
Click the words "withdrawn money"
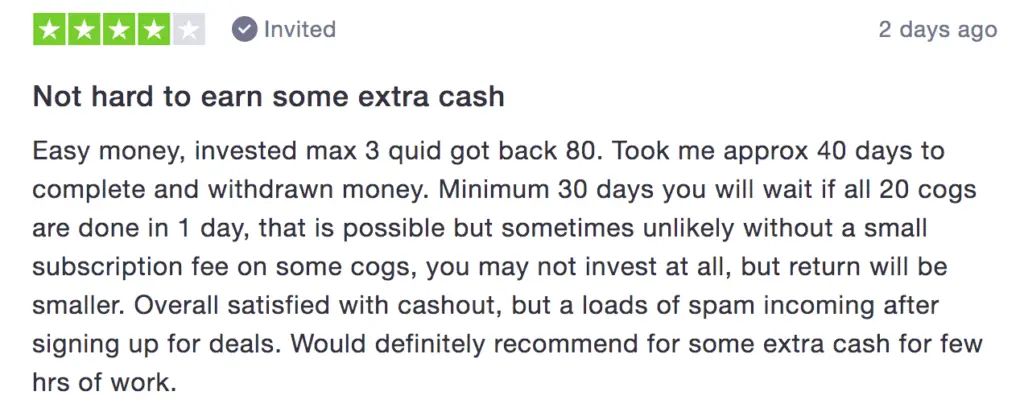pos(334,191)
